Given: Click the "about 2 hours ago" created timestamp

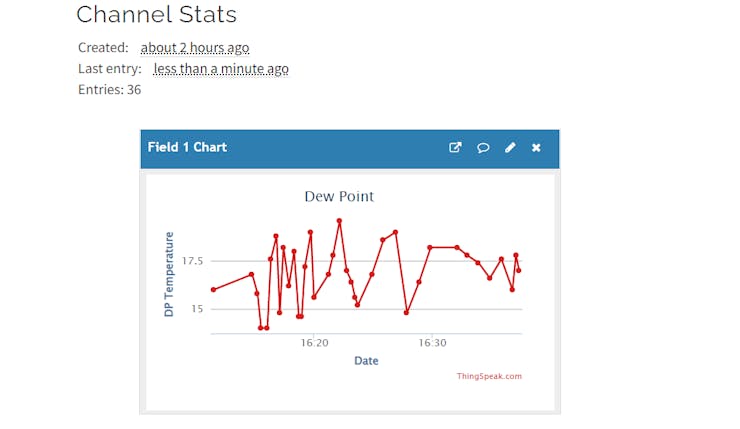Looking at the screenshot, I should pyautogui.click(x=195, y=48).
